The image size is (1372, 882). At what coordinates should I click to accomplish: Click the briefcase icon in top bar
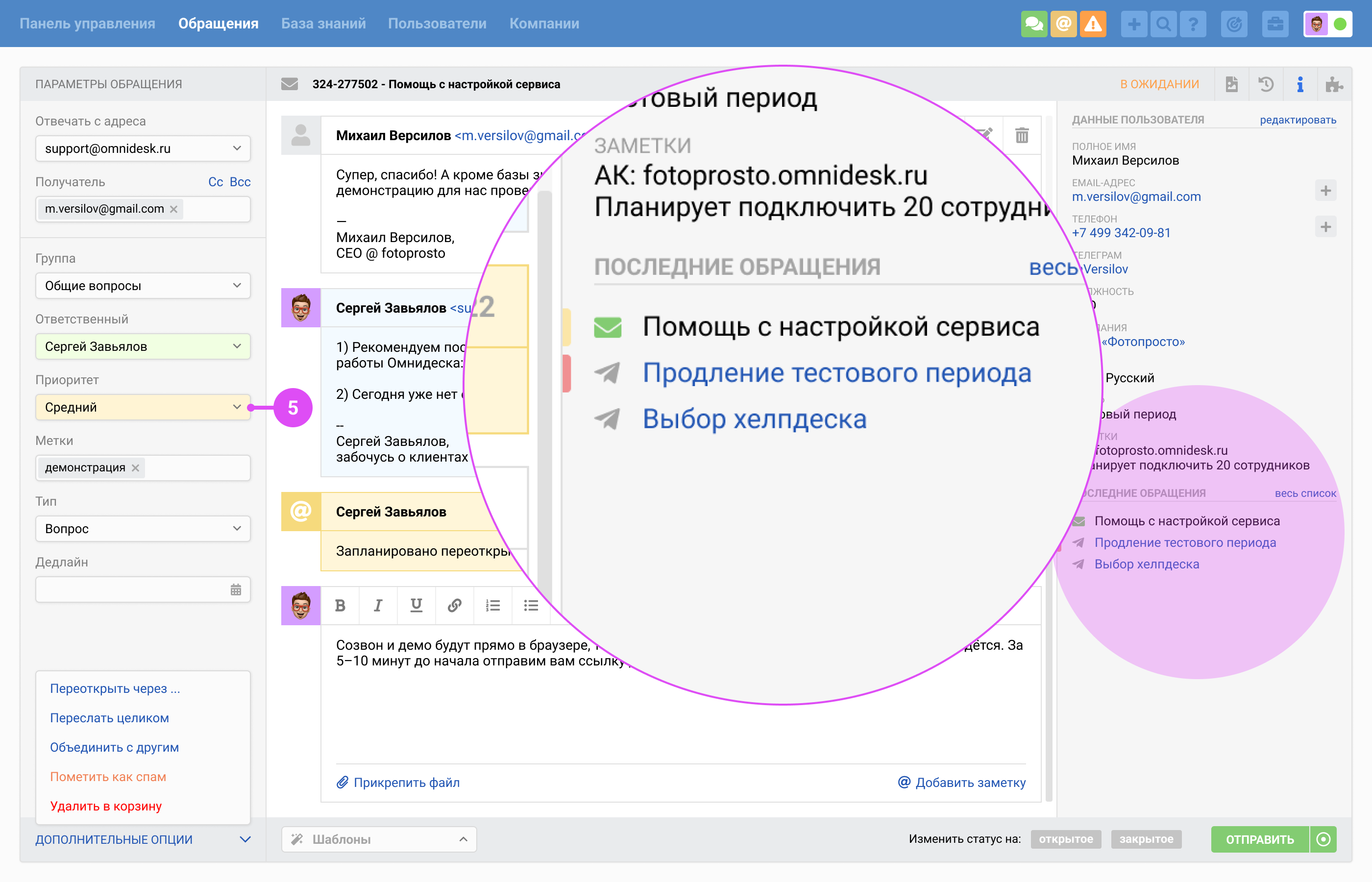click(1274, 24)
